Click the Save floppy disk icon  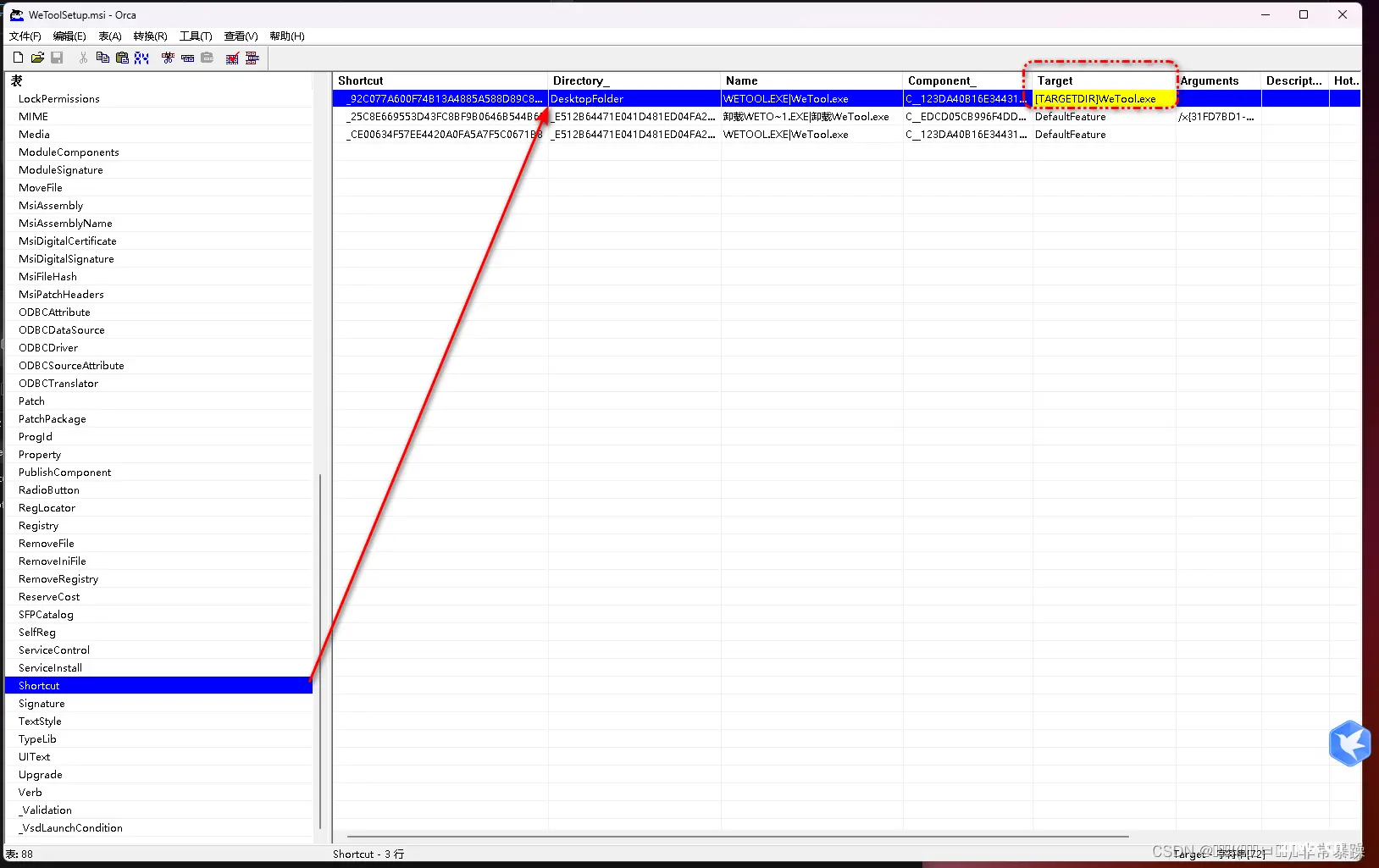[57, 58]
